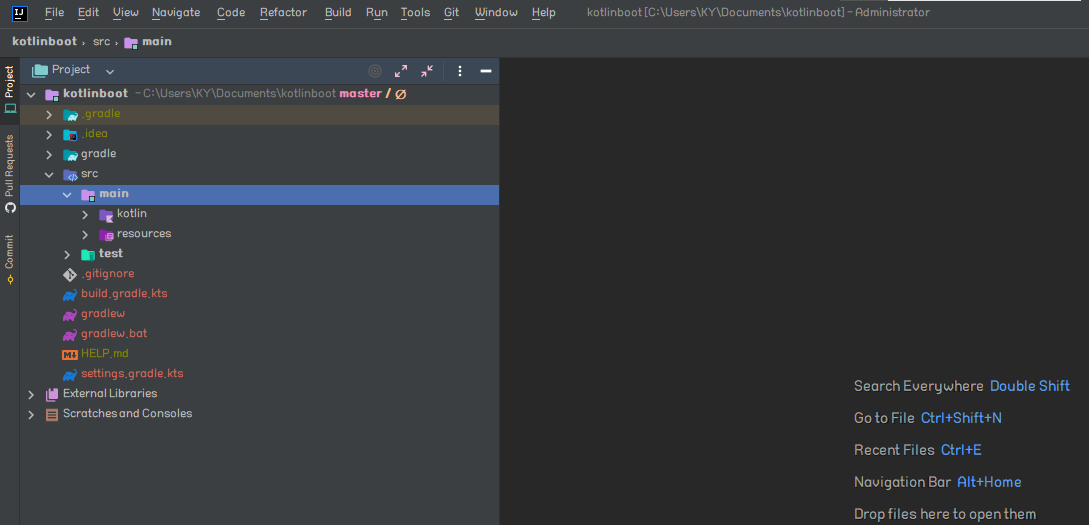The image size is (1089, 525).
Task: Click the .gradle folder icon
Action: [70, 115]
